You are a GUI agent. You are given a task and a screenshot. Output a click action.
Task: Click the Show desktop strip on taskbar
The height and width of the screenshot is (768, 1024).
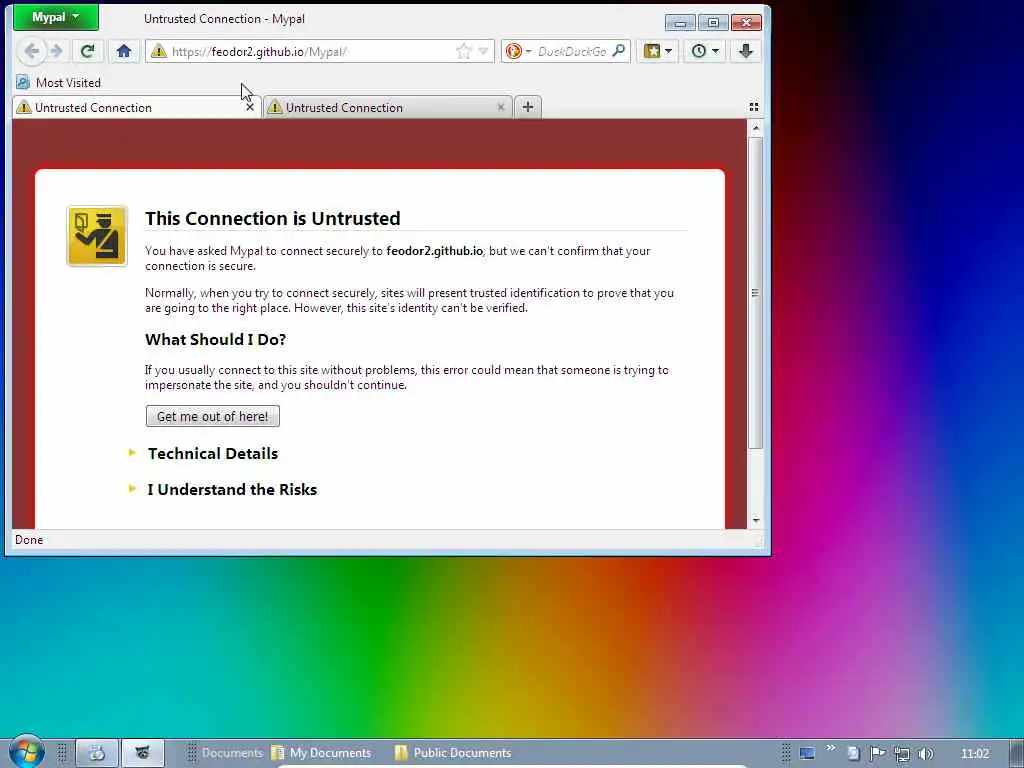pos(1017,754)
